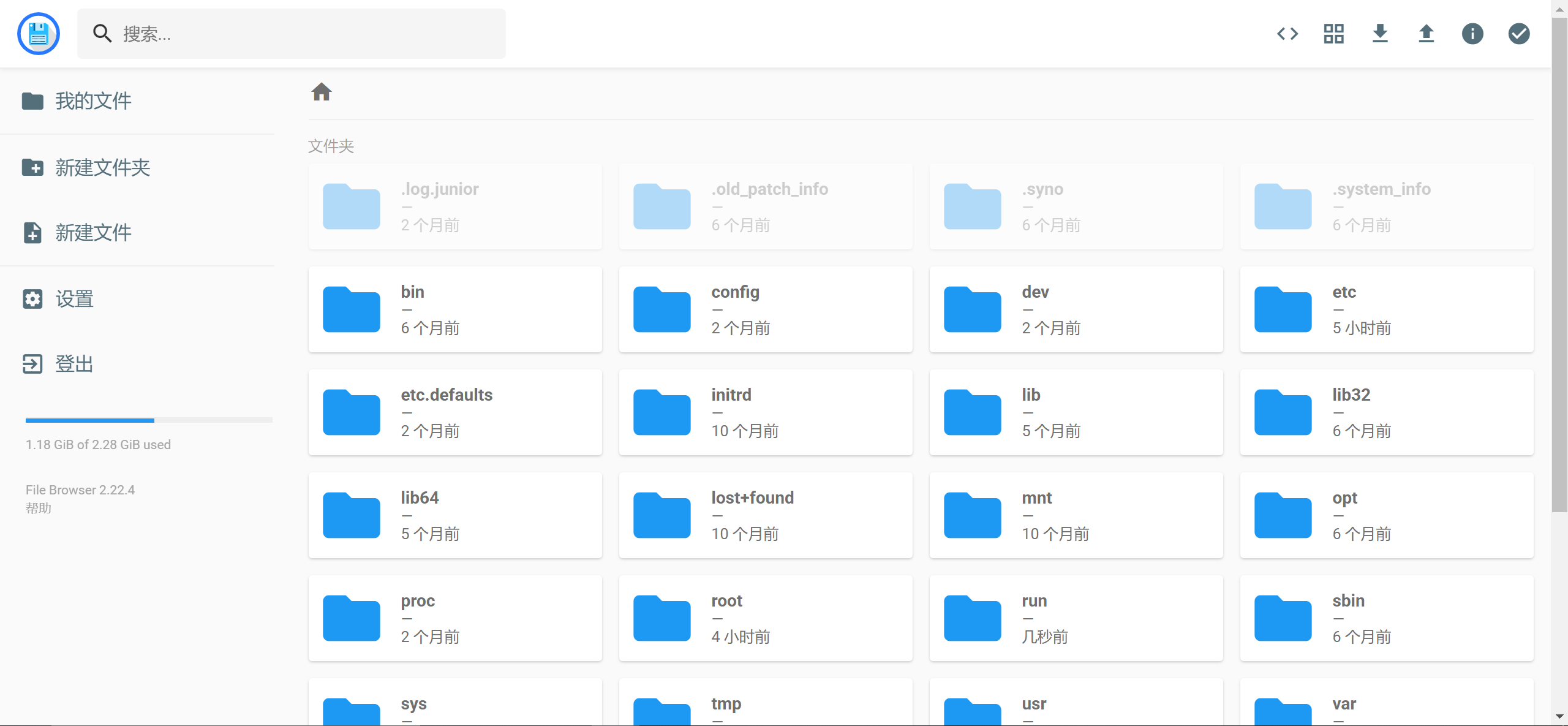
Task: Open 设置 in the sidebar
Action: (74, 299)
